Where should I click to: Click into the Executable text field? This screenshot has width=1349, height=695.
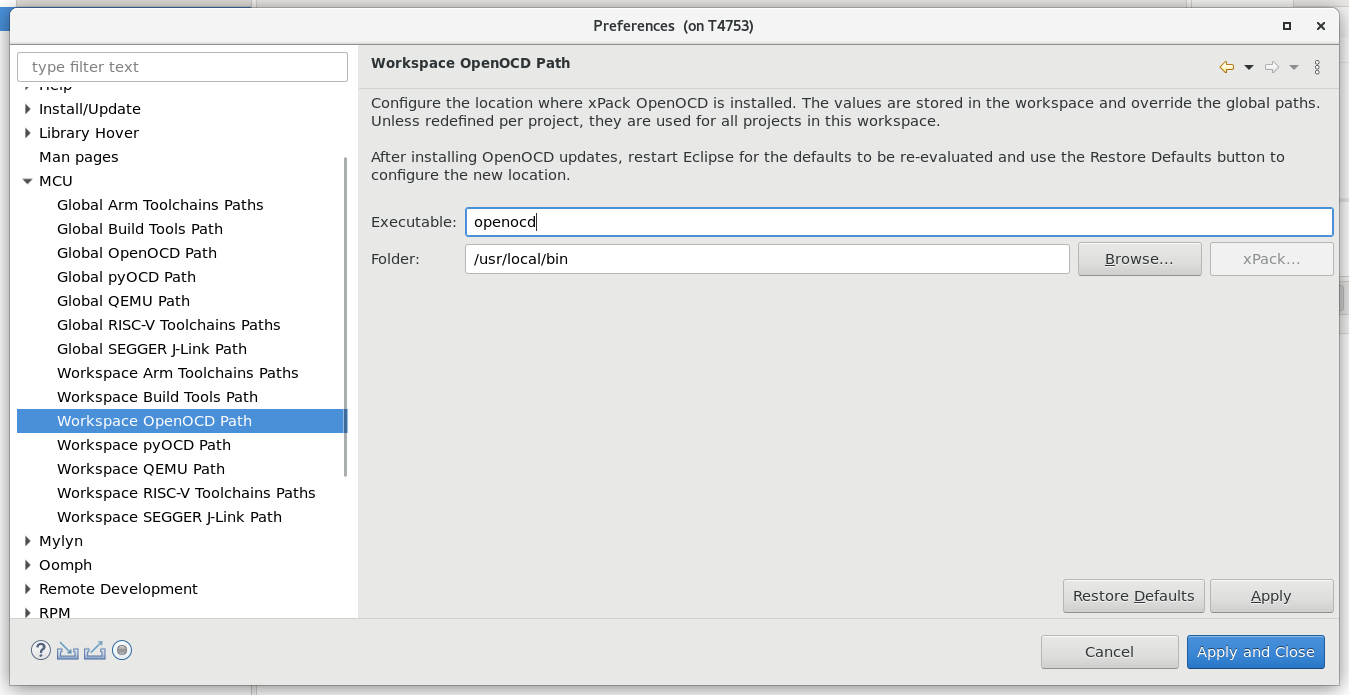(899, 222)
